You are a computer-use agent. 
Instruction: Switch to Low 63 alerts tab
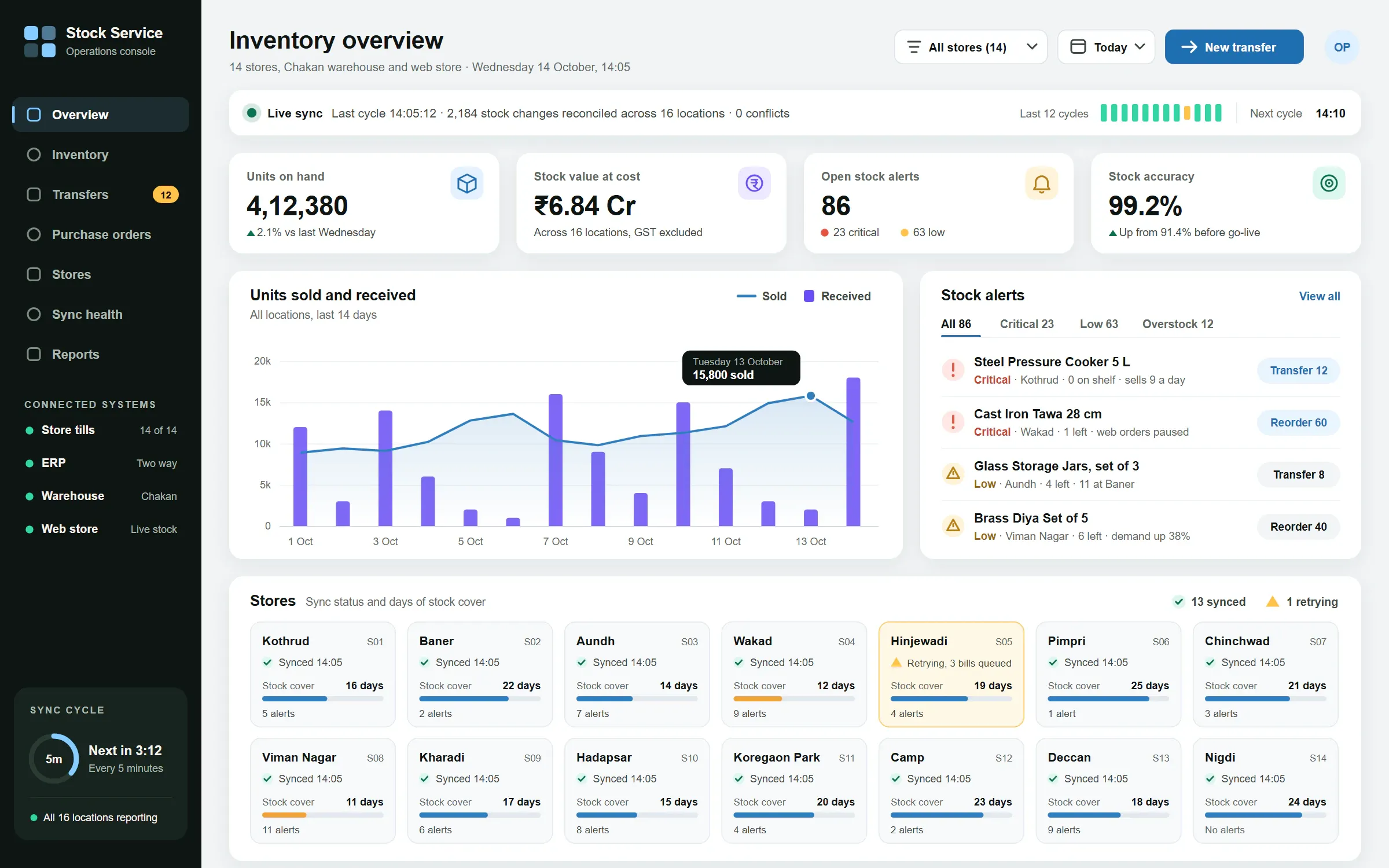[1098, 324]
